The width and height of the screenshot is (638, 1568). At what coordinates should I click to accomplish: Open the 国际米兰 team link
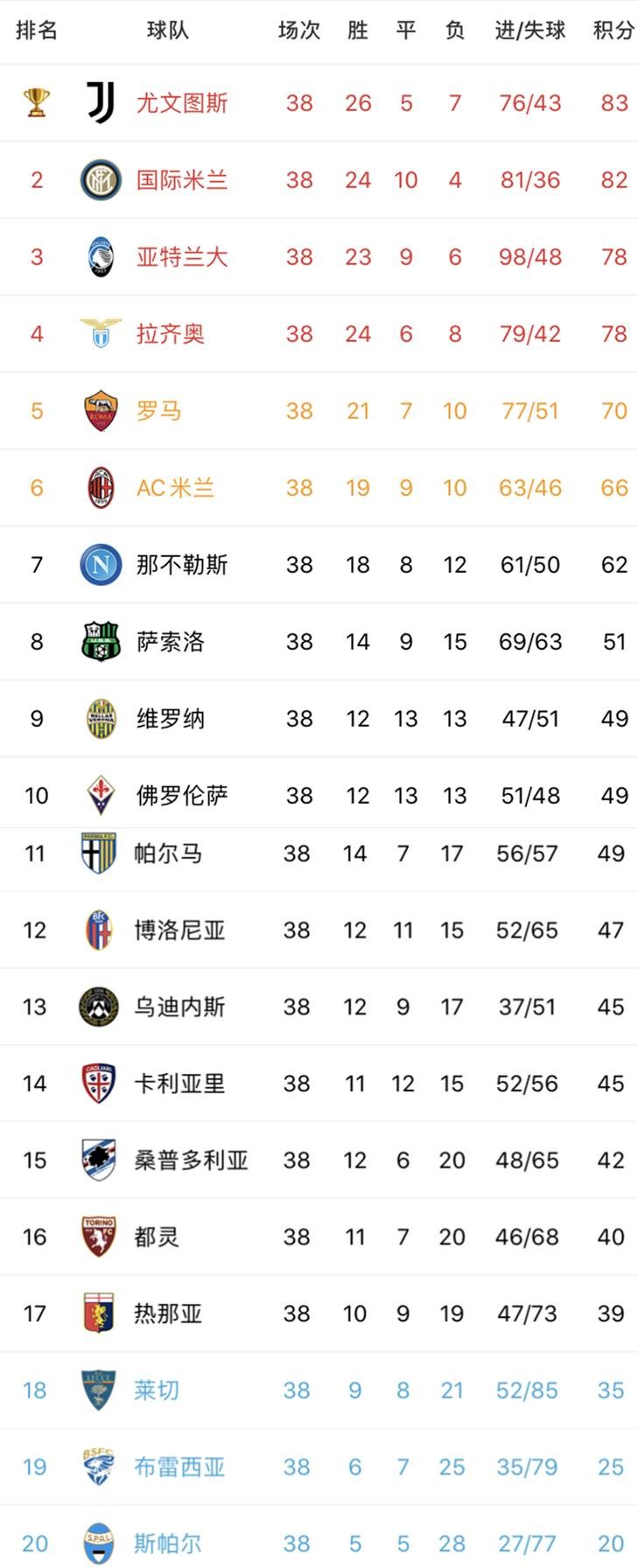point(182,180)
